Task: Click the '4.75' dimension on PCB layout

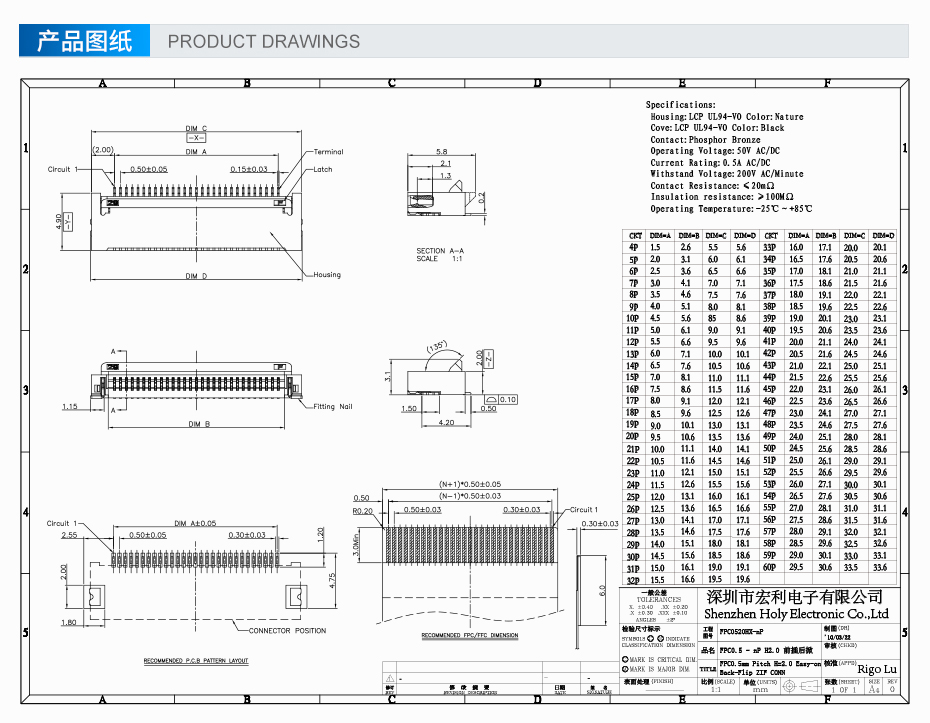Action: 332,580
